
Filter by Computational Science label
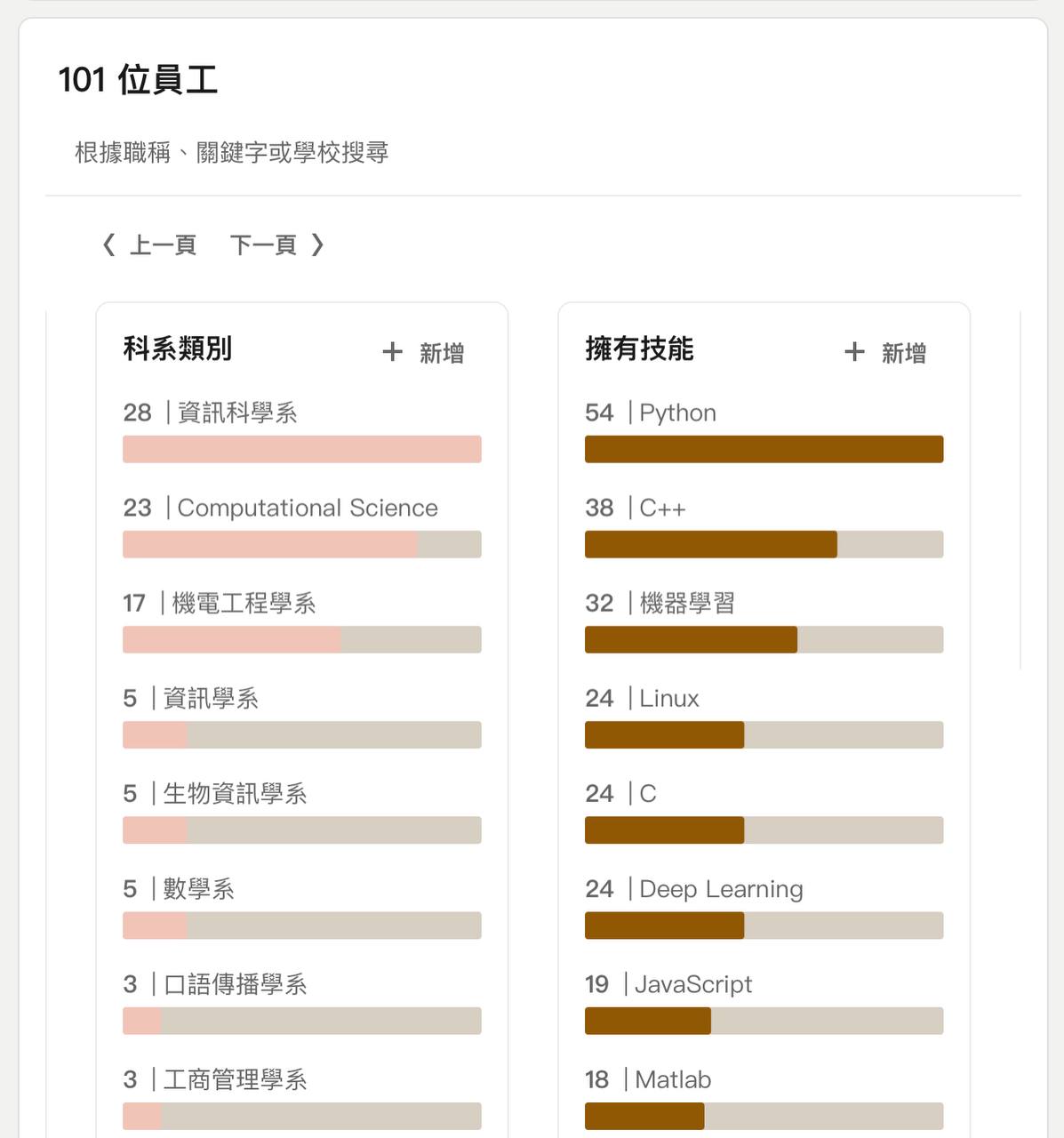coord(308,508)
